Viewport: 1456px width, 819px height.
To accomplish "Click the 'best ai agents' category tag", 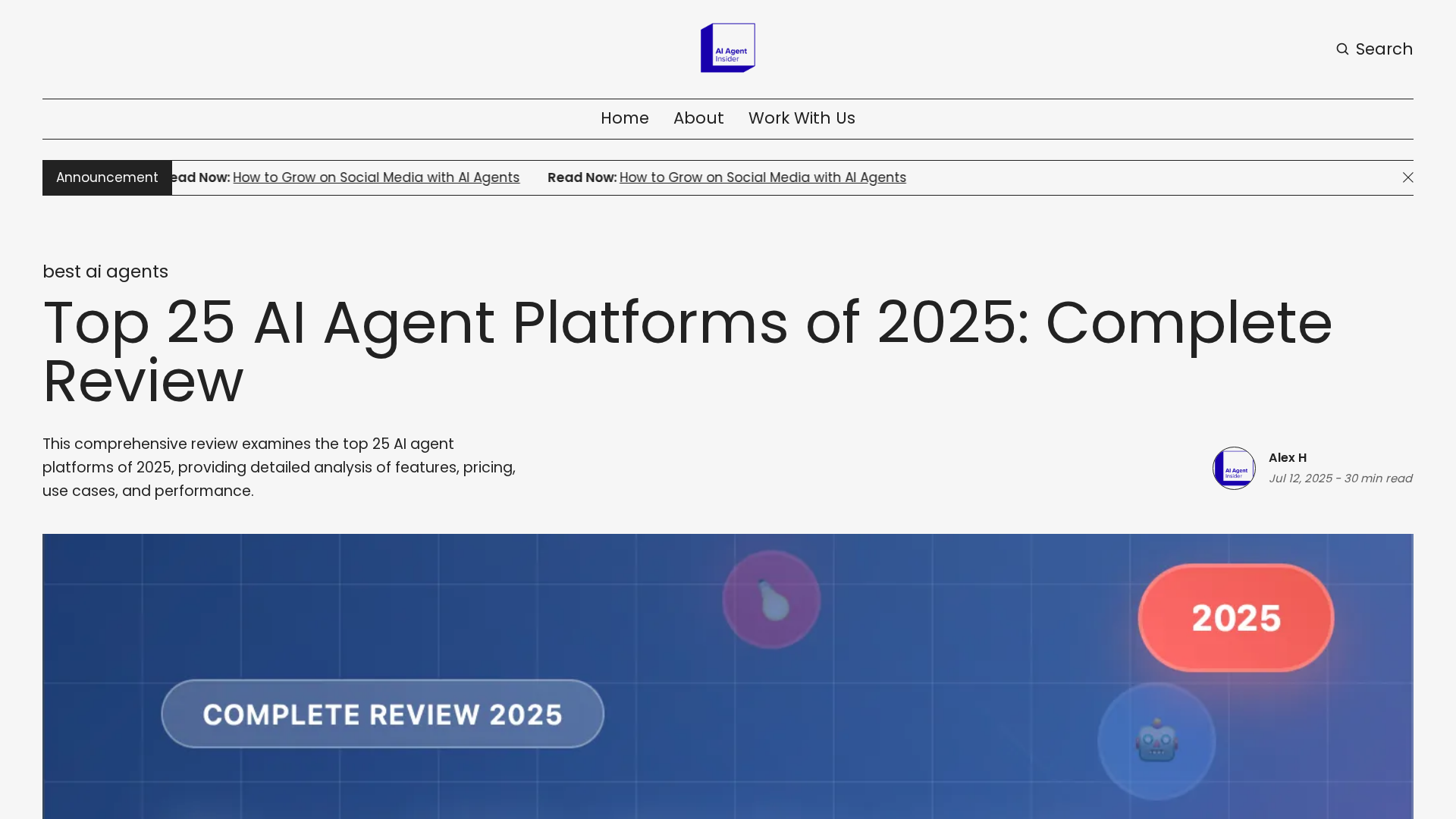I will pyautogui.click(x=105, y=271).
